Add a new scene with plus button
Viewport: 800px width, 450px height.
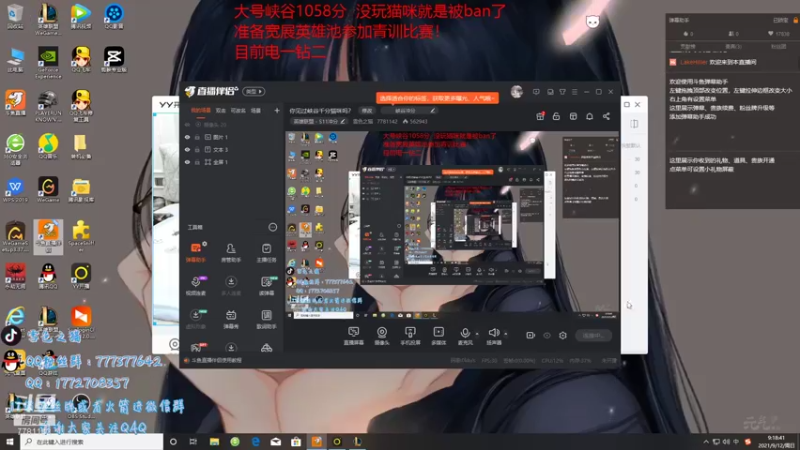point(277,110)
